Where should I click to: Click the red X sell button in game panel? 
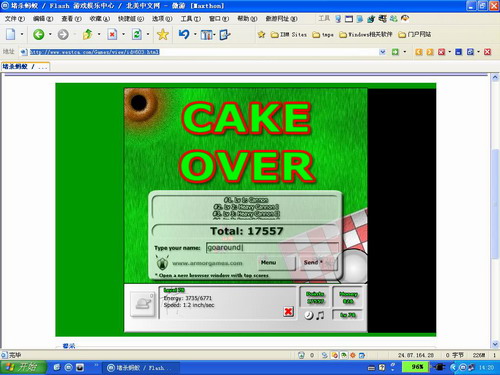[288, 311]
